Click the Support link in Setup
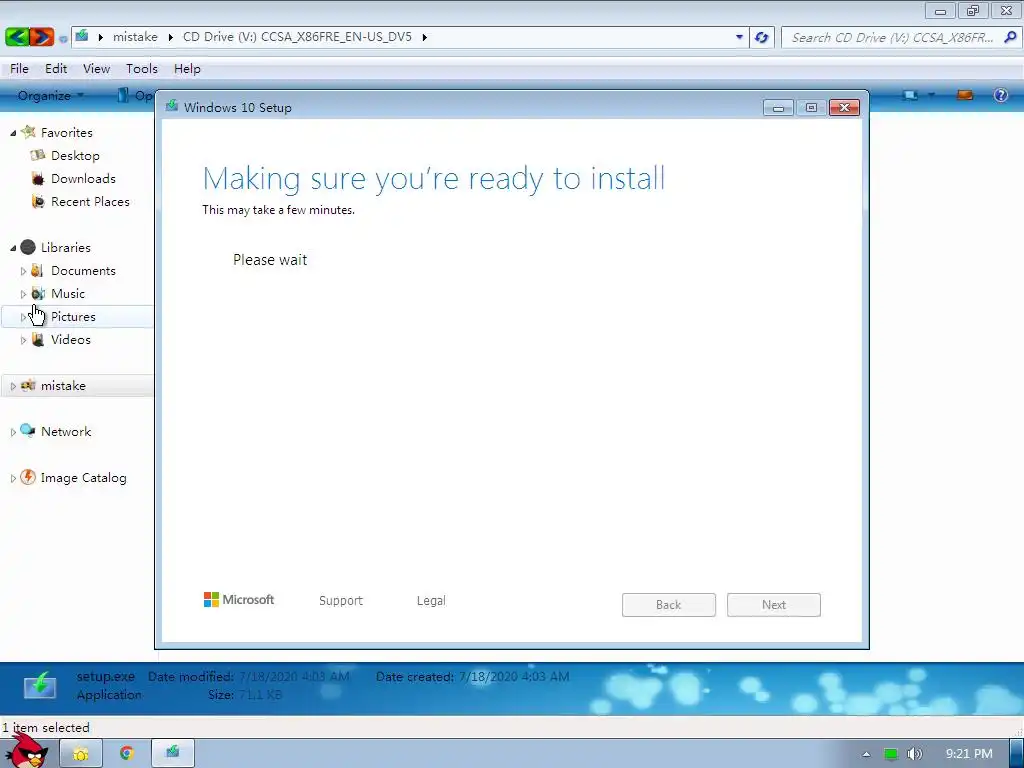The image size is (1024, 768). pos(341,600)
